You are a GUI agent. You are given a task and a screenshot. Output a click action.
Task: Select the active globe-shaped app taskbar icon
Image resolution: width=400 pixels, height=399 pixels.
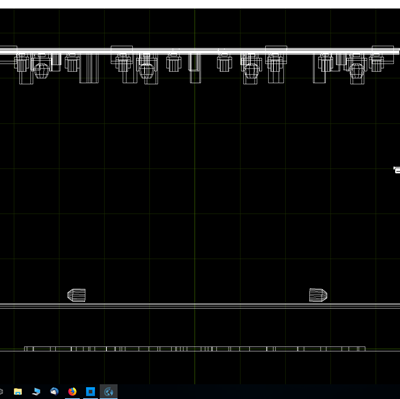(109, 392)
